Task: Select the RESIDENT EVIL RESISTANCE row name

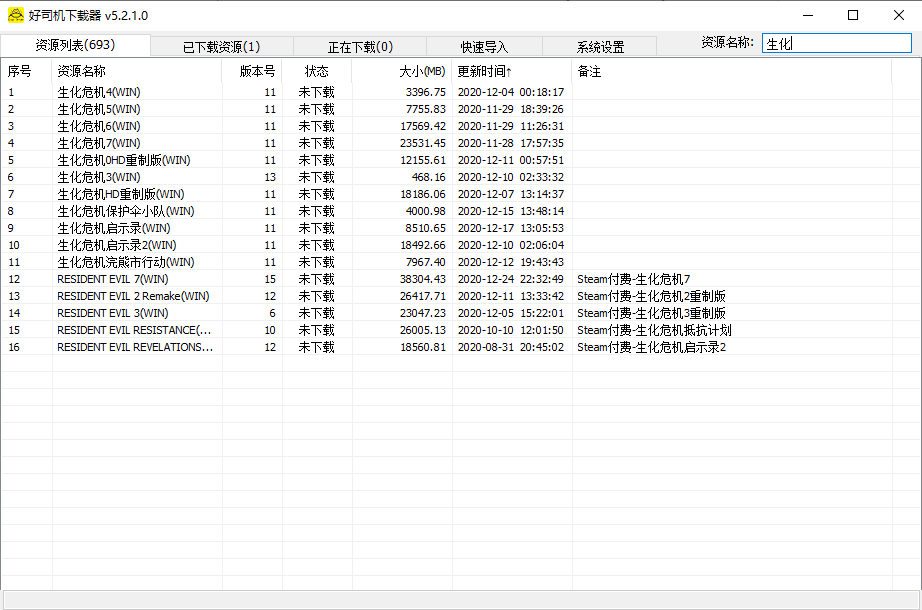Action: pyautogui.click(x=134, y=331)
